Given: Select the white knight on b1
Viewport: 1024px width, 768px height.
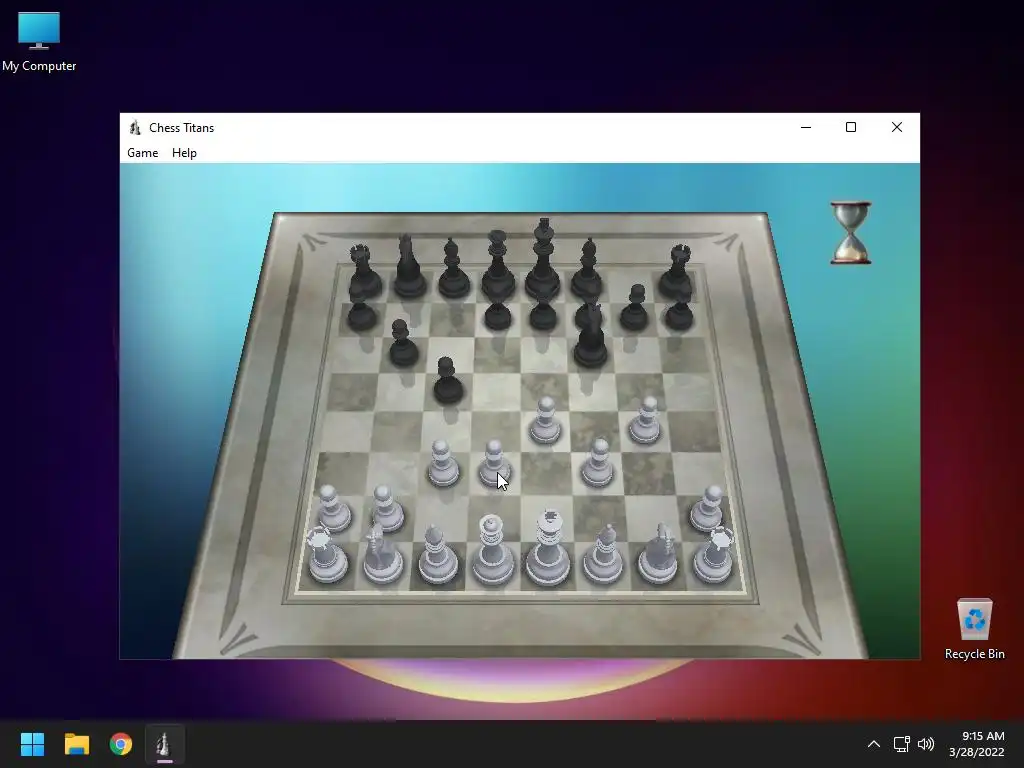Looking at the screenshot, I should coord(382,554).
